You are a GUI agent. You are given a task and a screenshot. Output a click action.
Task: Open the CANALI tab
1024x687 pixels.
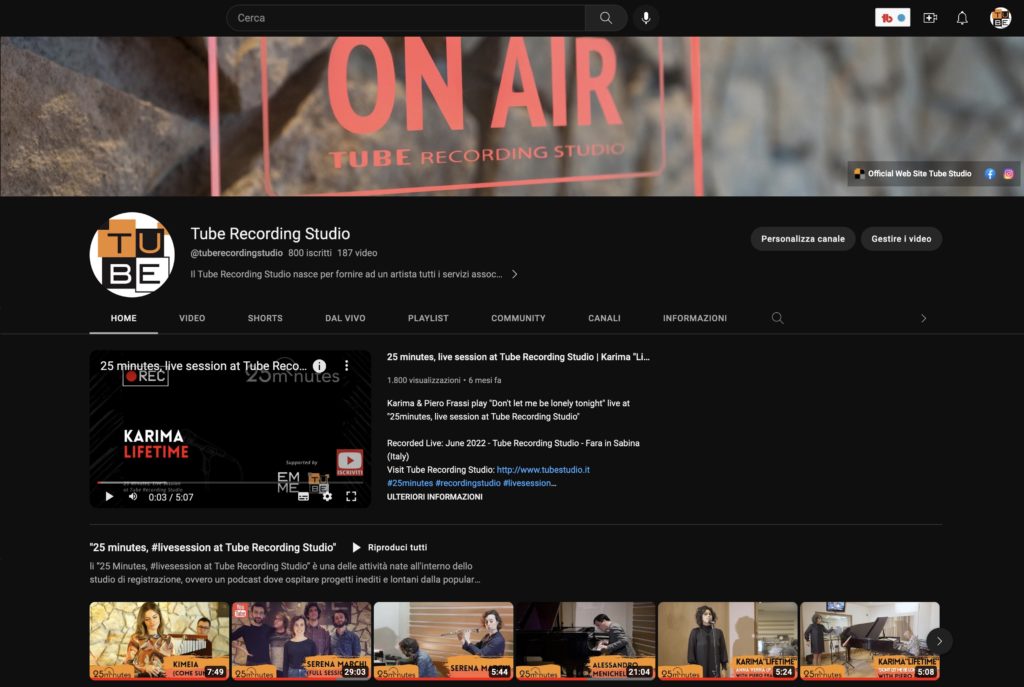[x=604, y=318]
